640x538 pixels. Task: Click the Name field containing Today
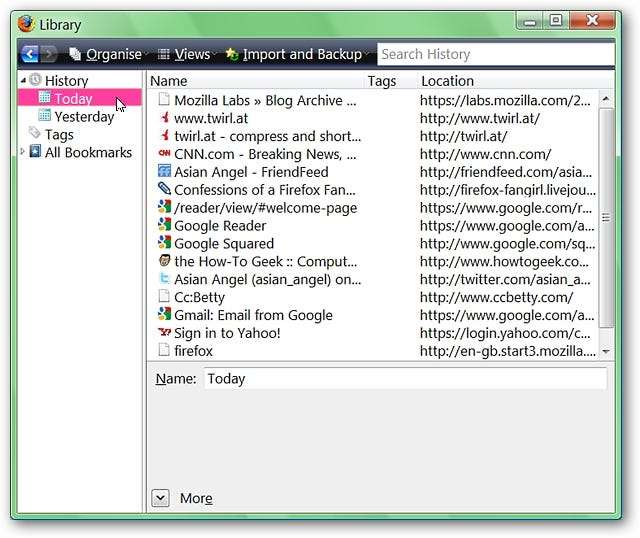coord(405,379)
